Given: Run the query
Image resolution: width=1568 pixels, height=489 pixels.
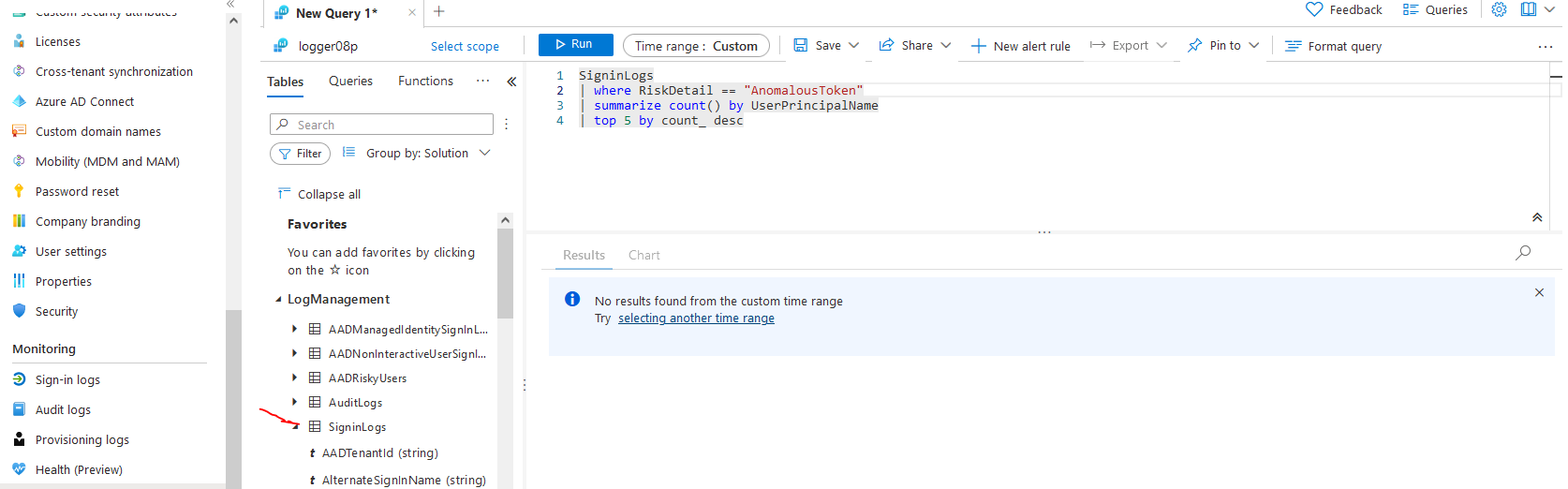Looking at the screenshot, I should (x=575, y=44).
